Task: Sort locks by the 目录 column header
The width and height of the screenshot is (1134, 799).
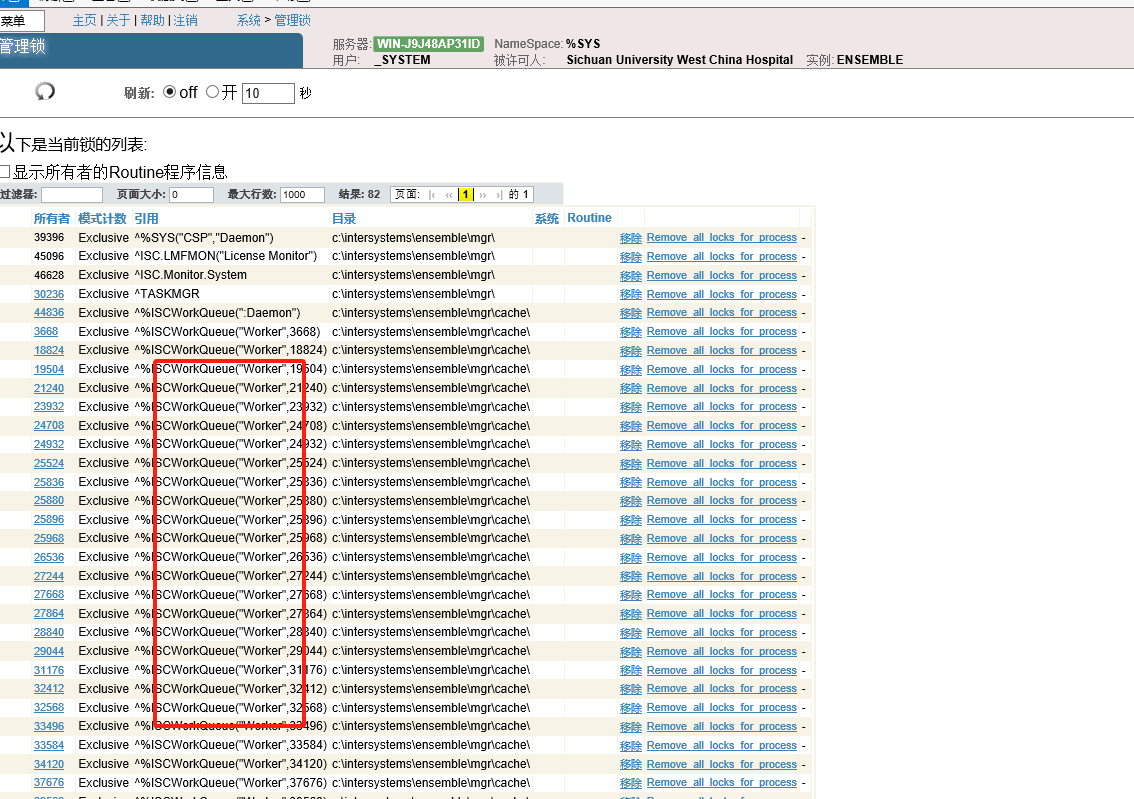Action: point(344,218)
